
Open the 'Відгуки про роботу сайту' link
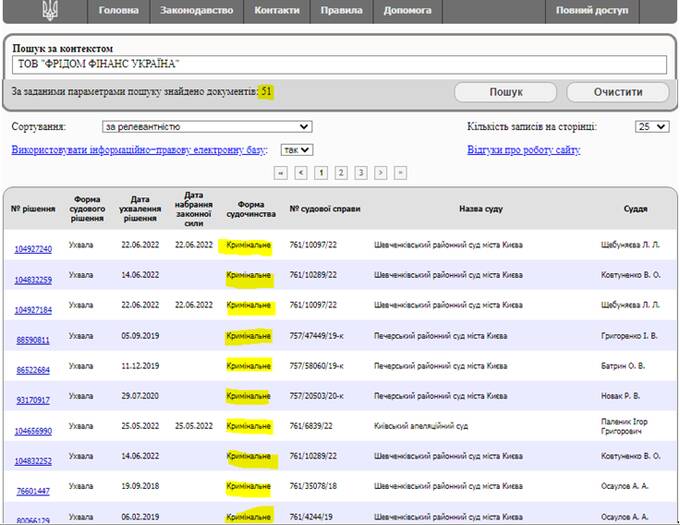pyautogui.click(x=523, y=150)
